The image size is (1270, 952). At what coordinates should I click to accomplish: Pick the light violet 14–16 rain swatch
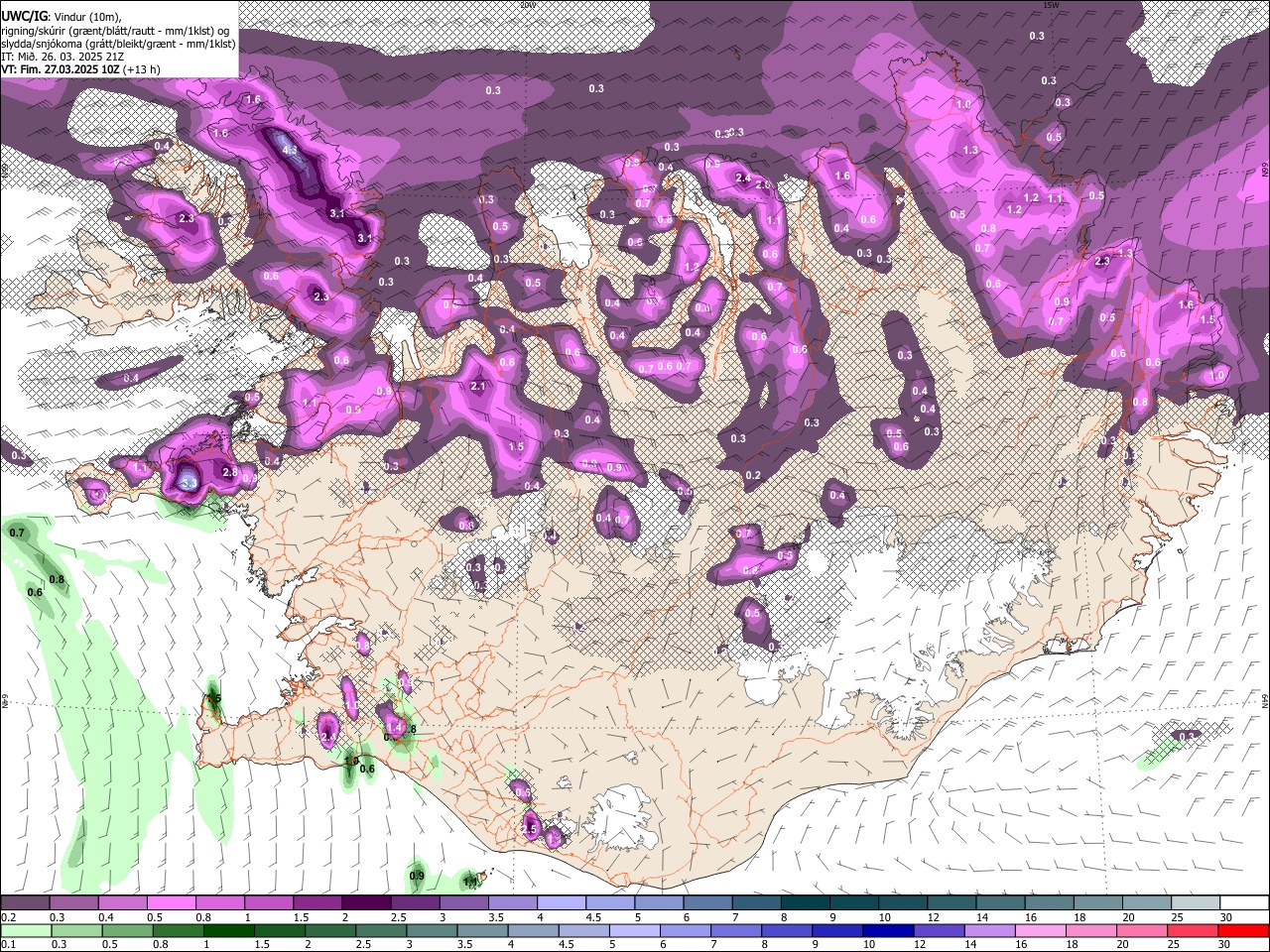[988, 931]
